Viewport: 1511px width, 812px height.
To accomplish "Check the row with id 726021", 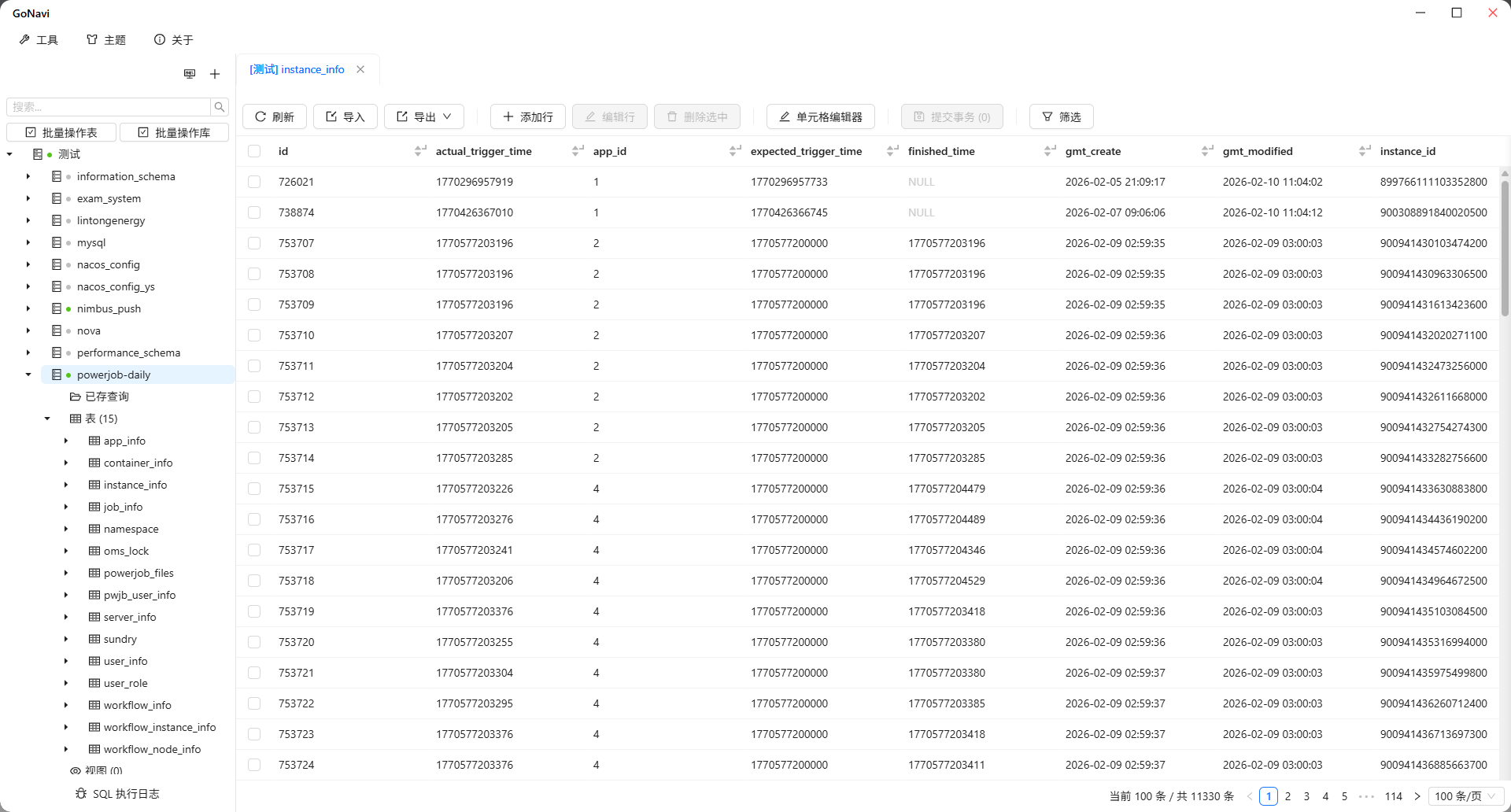I will (x=254, y=182).
